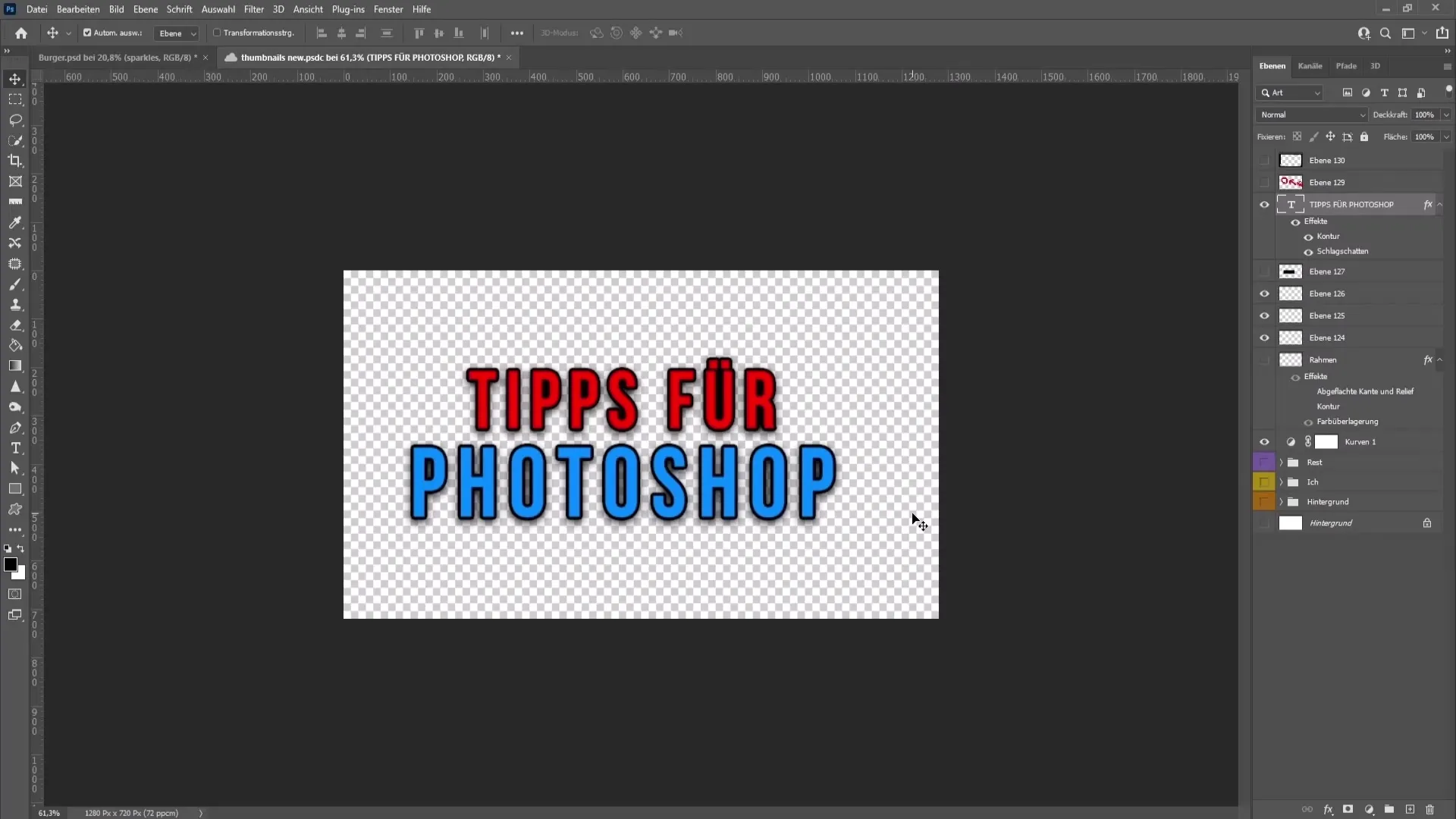Toggle visibility of Ebene 124 layer
This screenshot has height=819, width=1456.
pyautogui.click(x=1264, y=337)
